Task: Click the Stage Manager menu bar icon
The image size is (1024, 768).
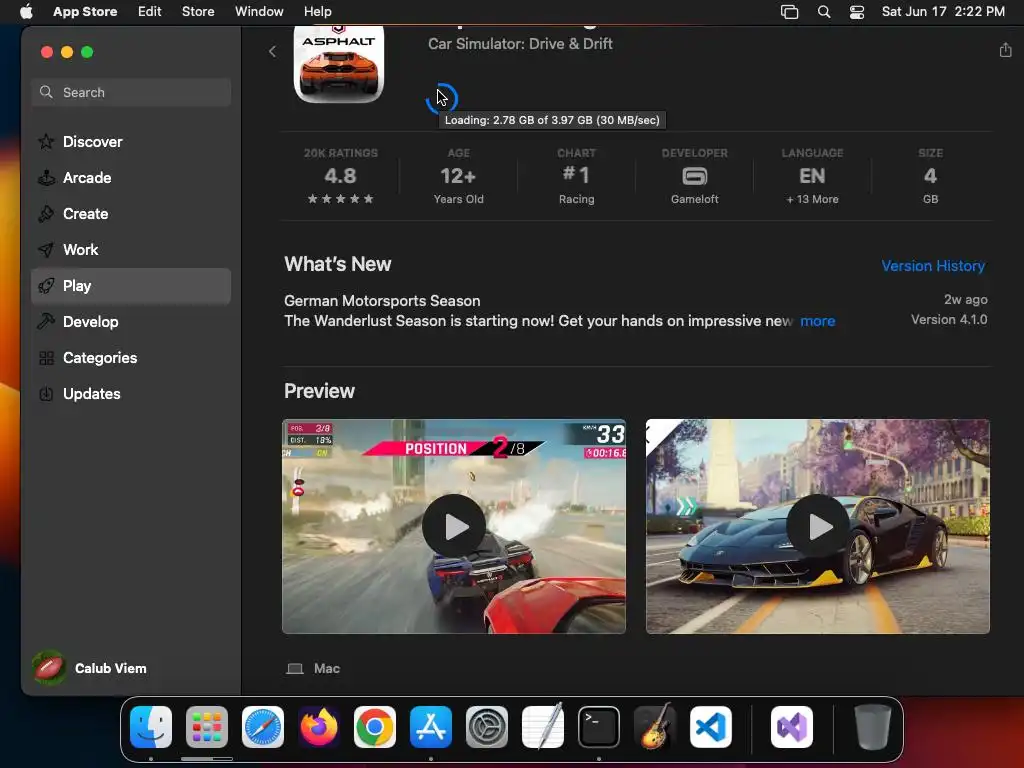Action: pos(790,12)
